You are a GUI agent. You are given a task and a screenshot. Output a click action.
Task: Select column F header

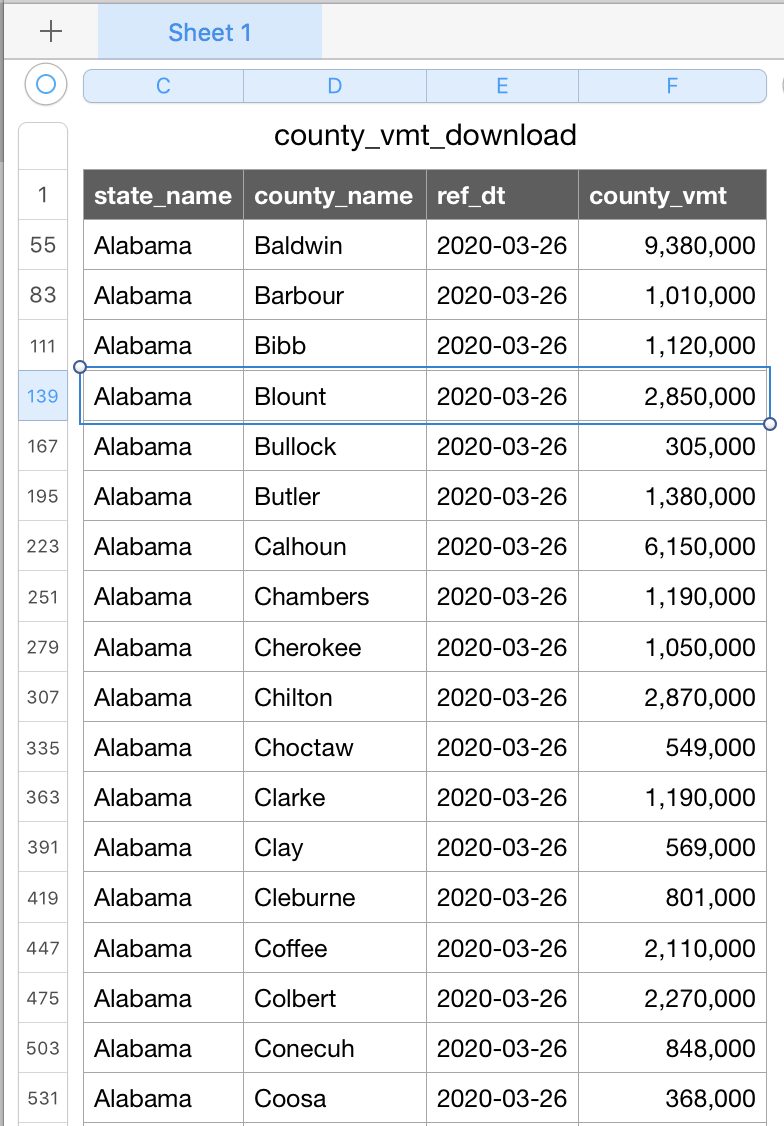tap(672, 86)
